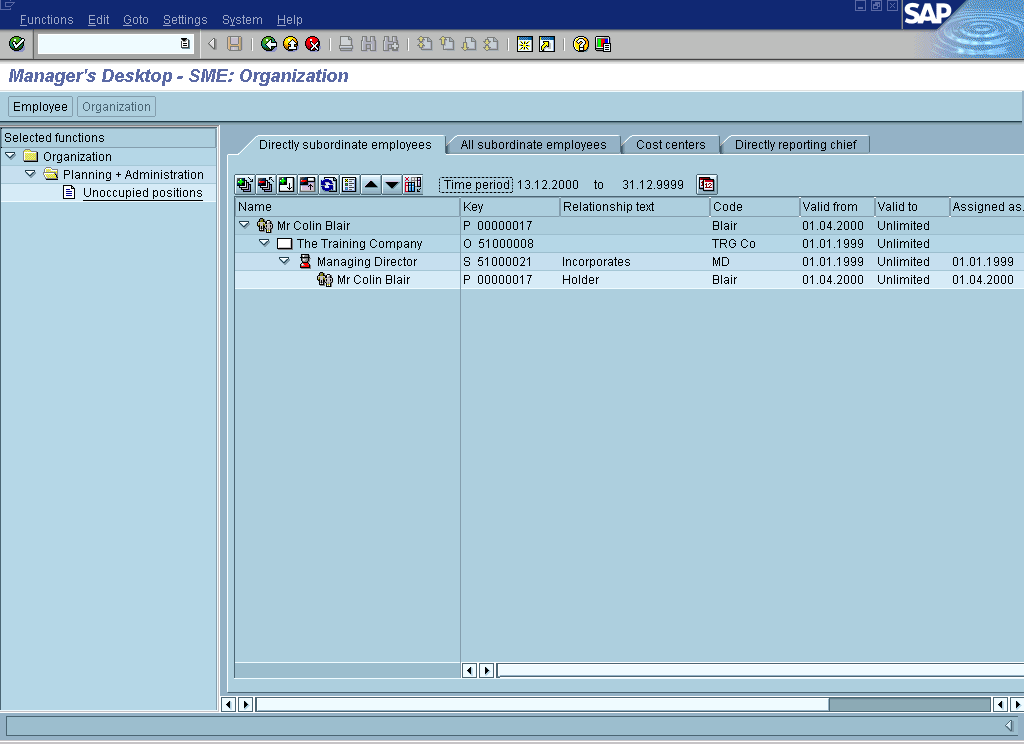Collapse the Managing Director node

tap(284, 261)
